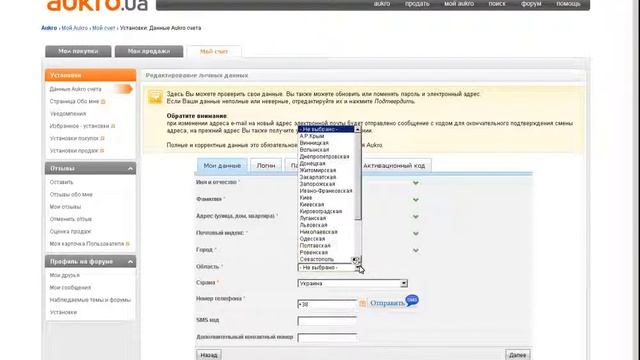Image resolution: width=640 pixels, height=360 pixels.
Task: Open Отзывы обо мне in the sidebar
Action: (x=71, y=195)
